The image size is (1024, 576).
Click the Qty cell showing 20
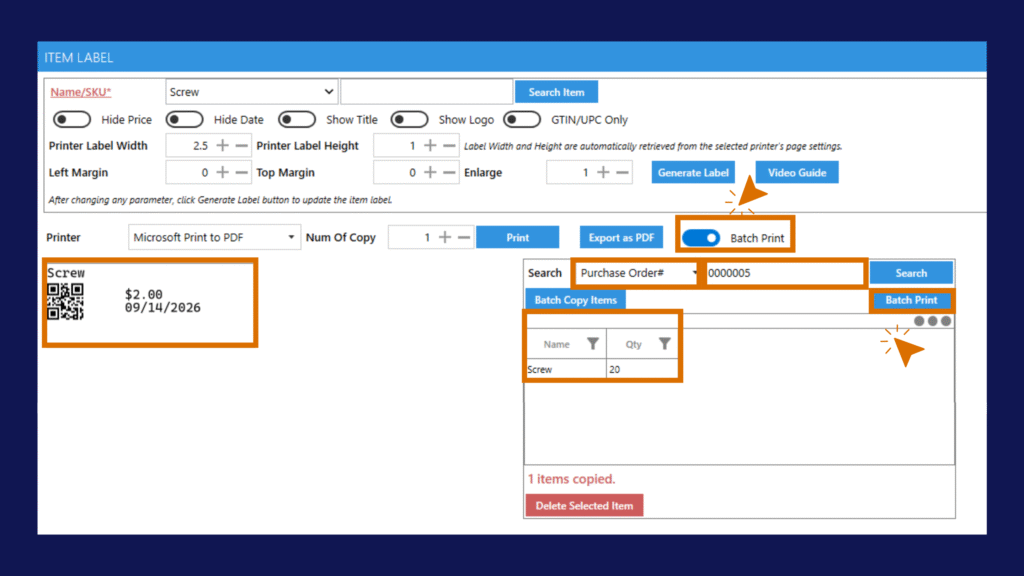[642, 370]
